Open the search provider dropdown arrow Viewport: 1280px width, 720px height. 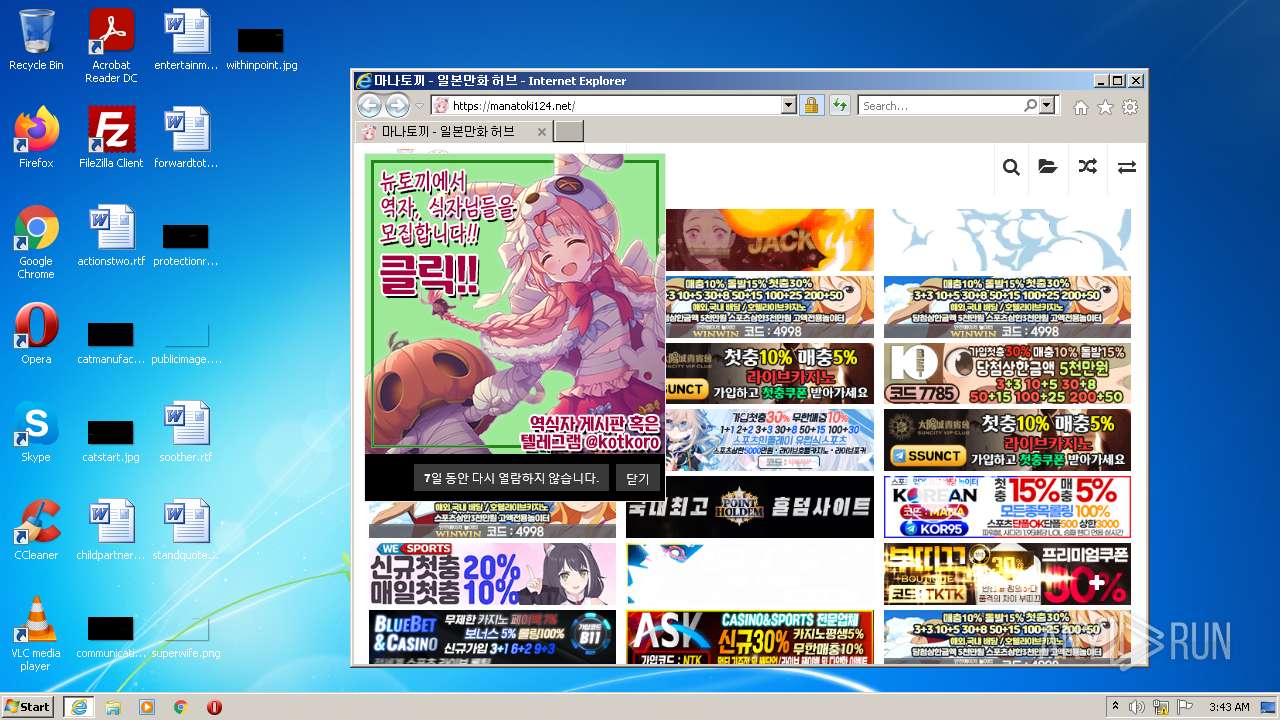(x=1047, y=105)
